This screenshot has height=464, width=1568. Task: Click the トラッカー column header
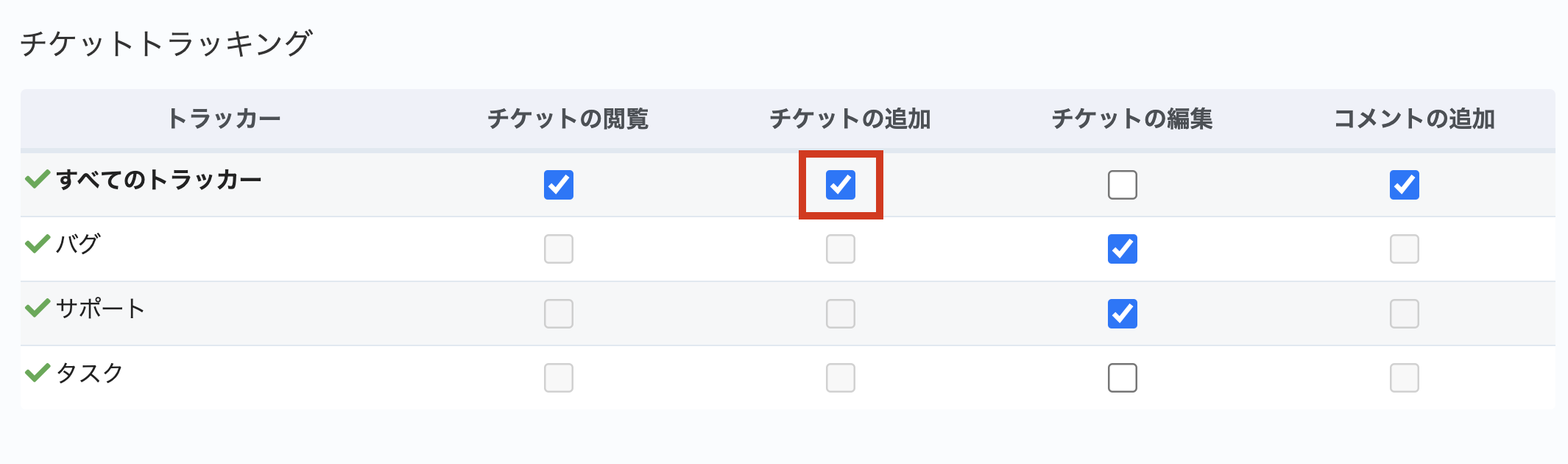click(x=224, y=119)
